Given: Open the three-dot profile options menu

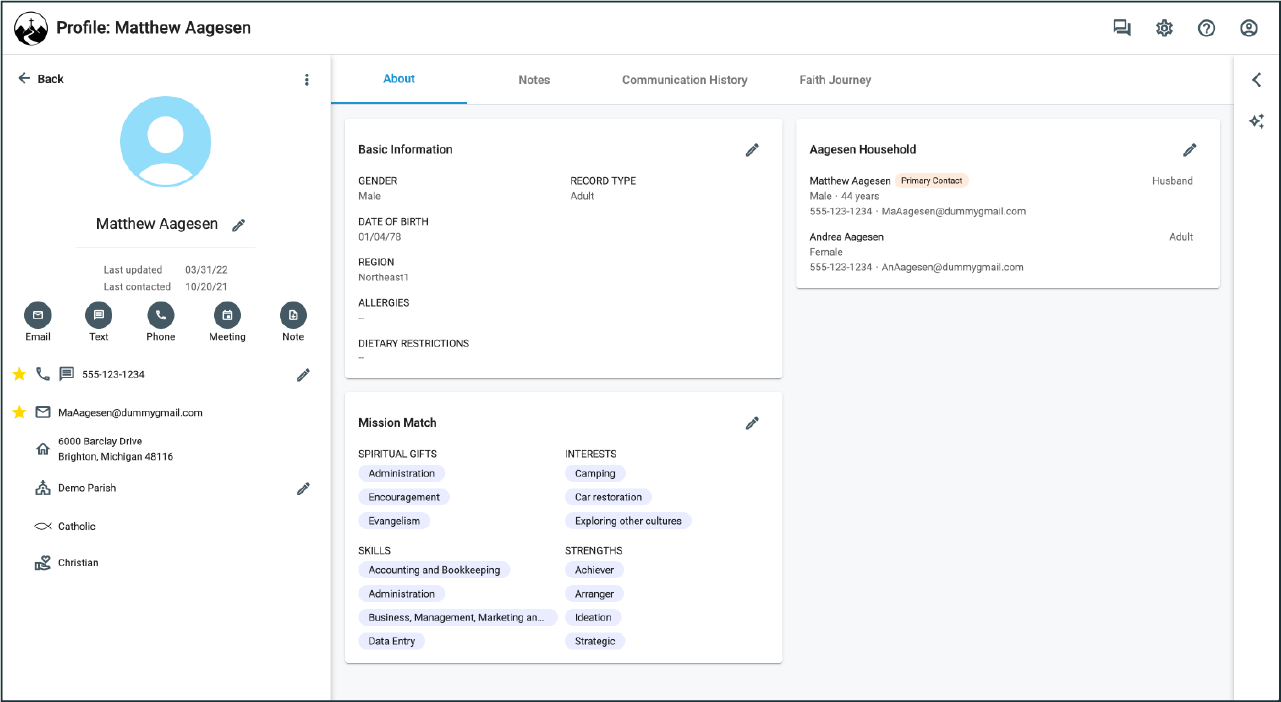Looking at the screenshot, I should 307,80.
